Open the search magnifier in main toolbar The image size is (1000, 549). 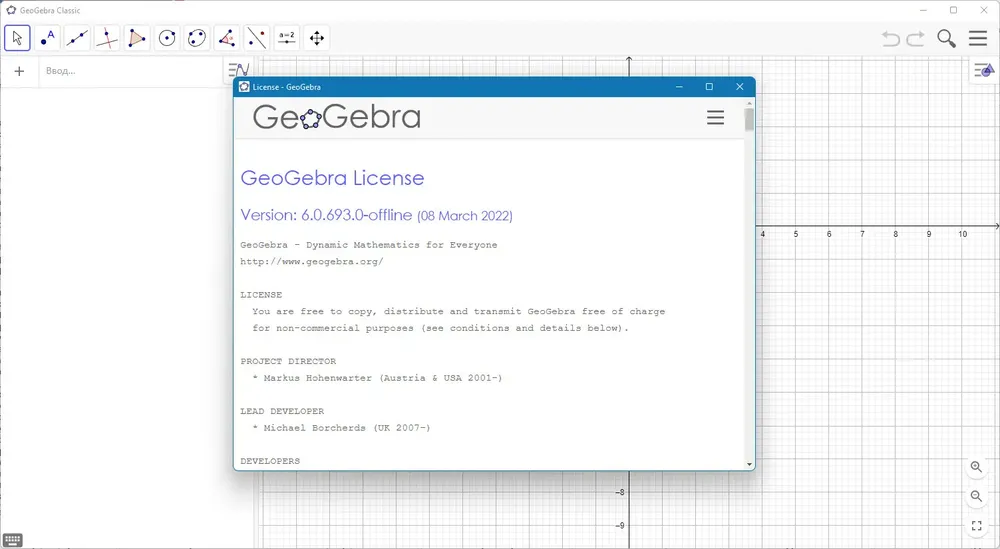click(x=946, y=38)
